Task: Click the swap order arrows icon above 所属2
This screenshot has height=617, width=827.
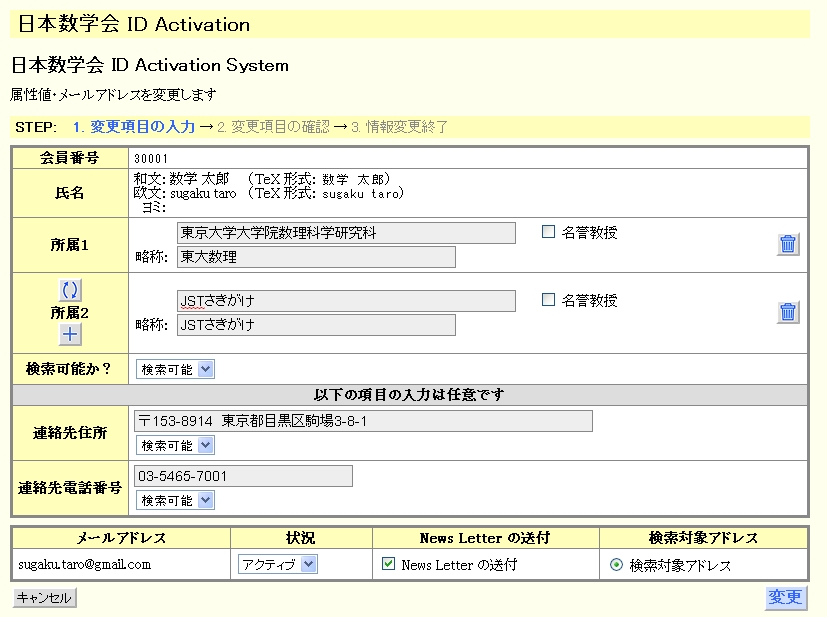Action: [70, 290]
